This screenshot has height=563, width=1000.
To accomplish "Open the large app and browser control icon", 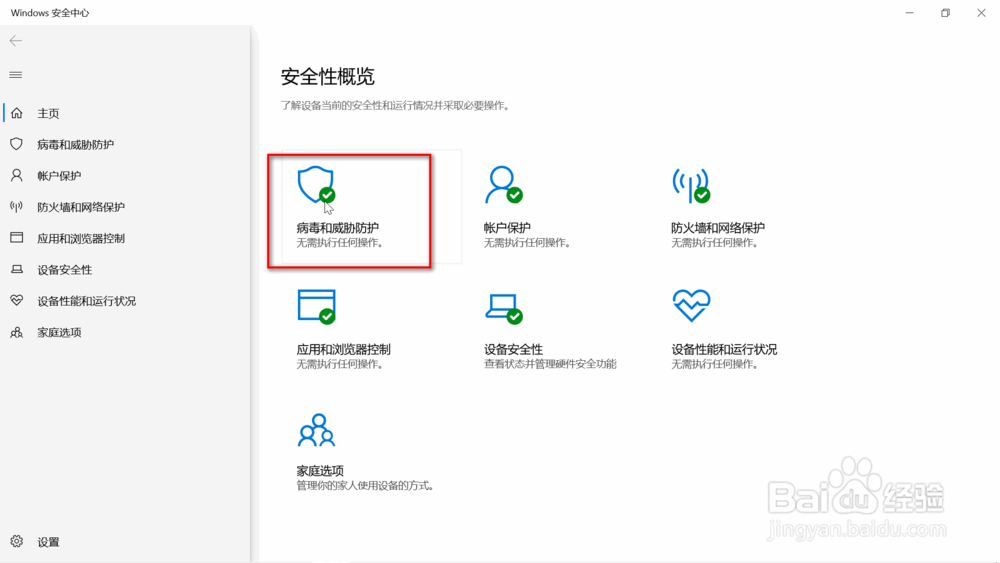I will click(x=316, y=307).
